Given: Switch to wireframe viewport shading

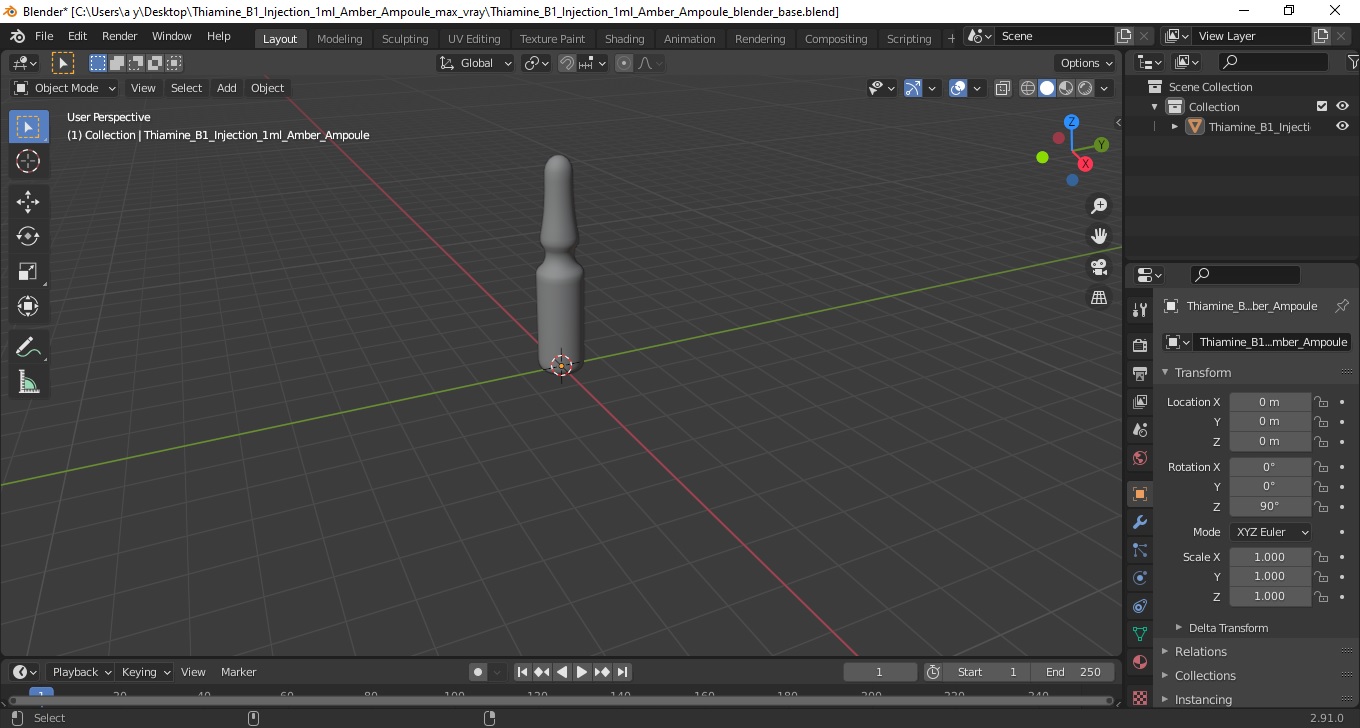Looking at the screenshot, I should click(x=1028, y=88).
